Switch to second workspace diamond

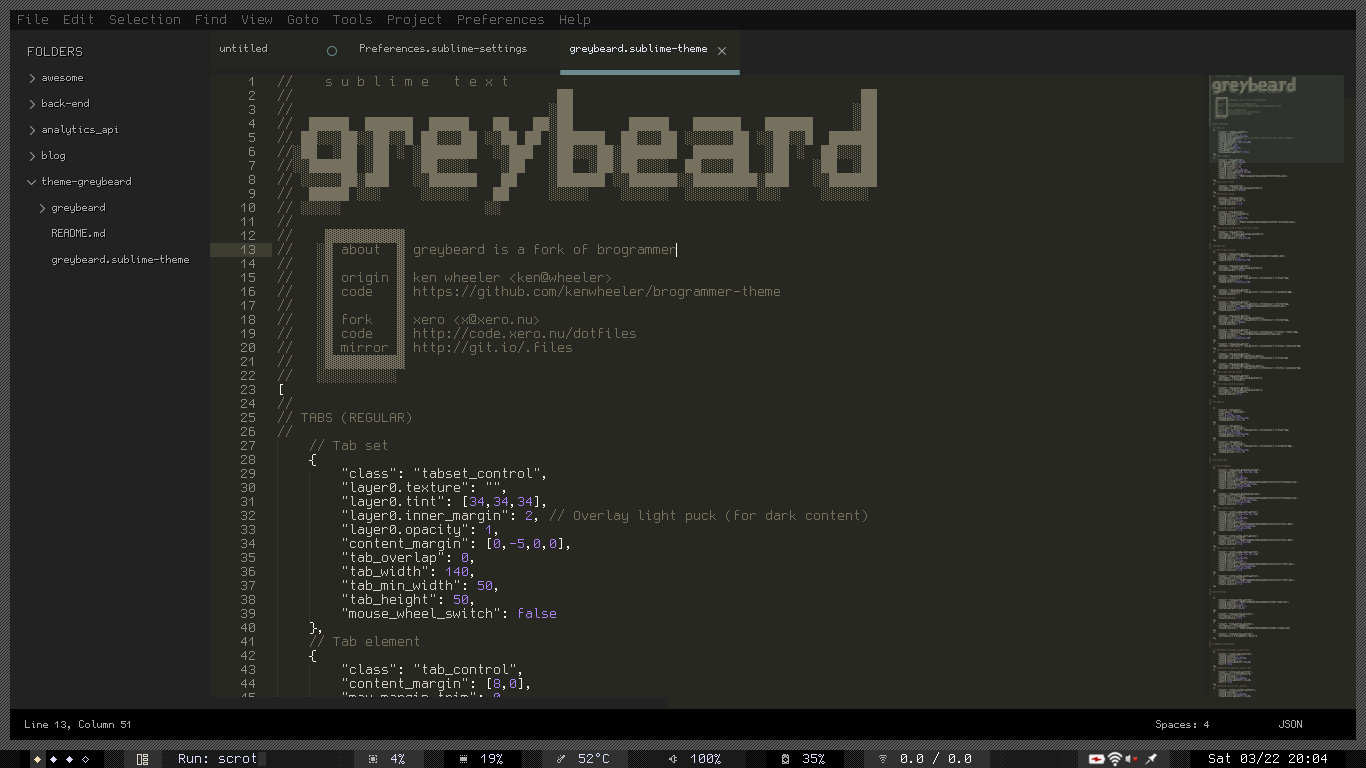[54, 759]
